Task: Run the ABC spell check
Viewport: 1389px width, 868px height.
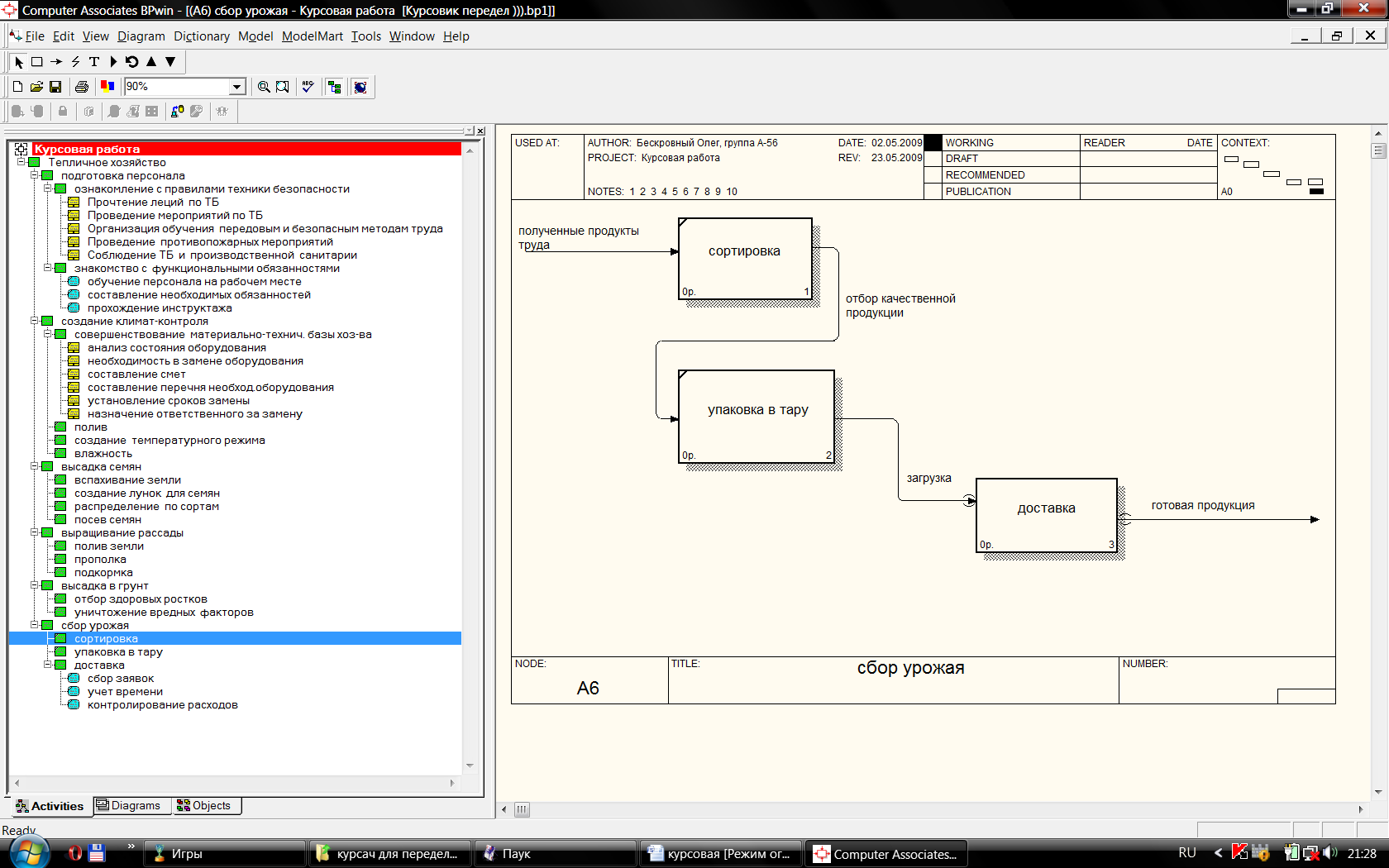Action: [308, 87]
